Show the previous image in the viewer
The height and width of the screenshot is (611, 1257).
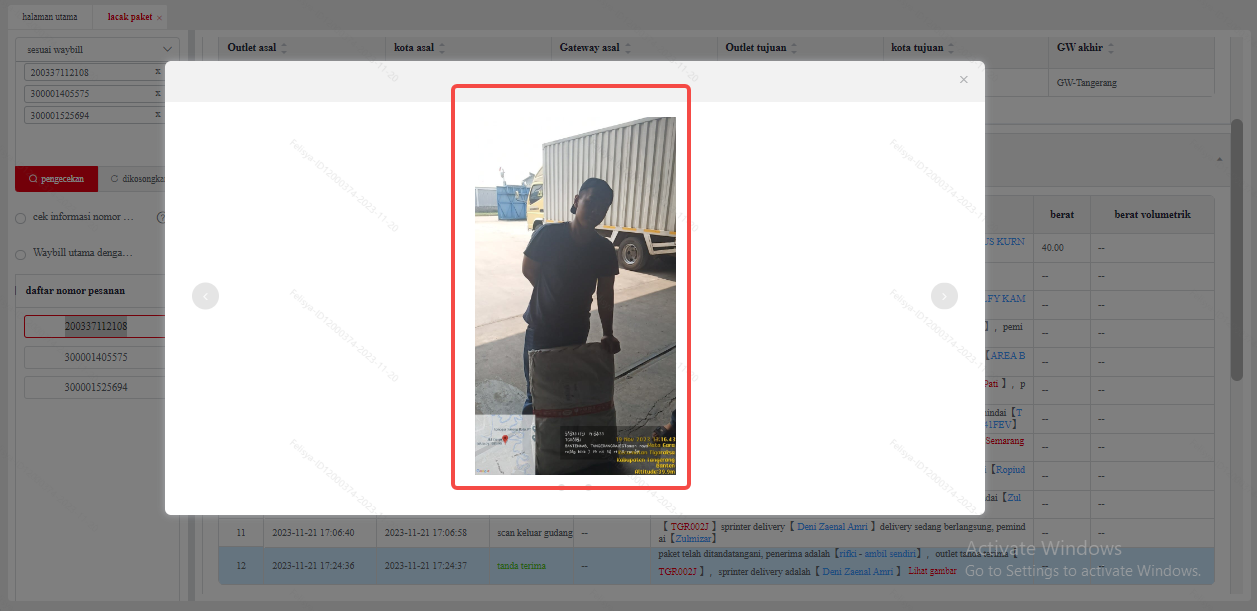click(x=205, y=296)
